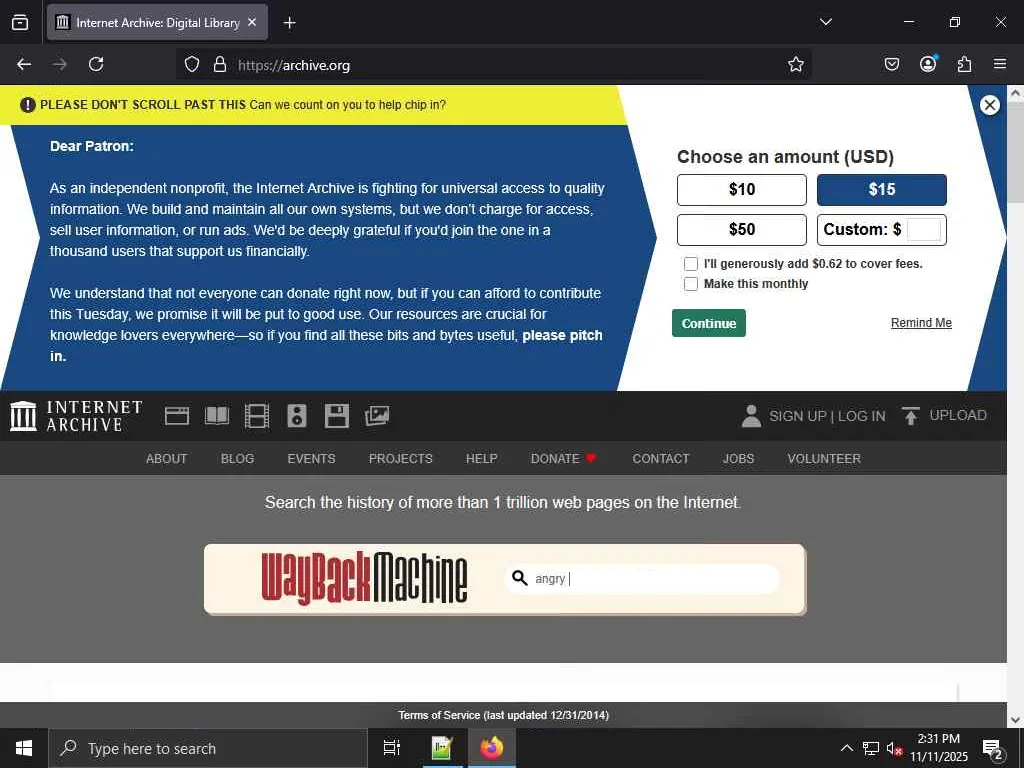
Task: Click the Terms of Service footer text
Action: [x=504, y=715]
